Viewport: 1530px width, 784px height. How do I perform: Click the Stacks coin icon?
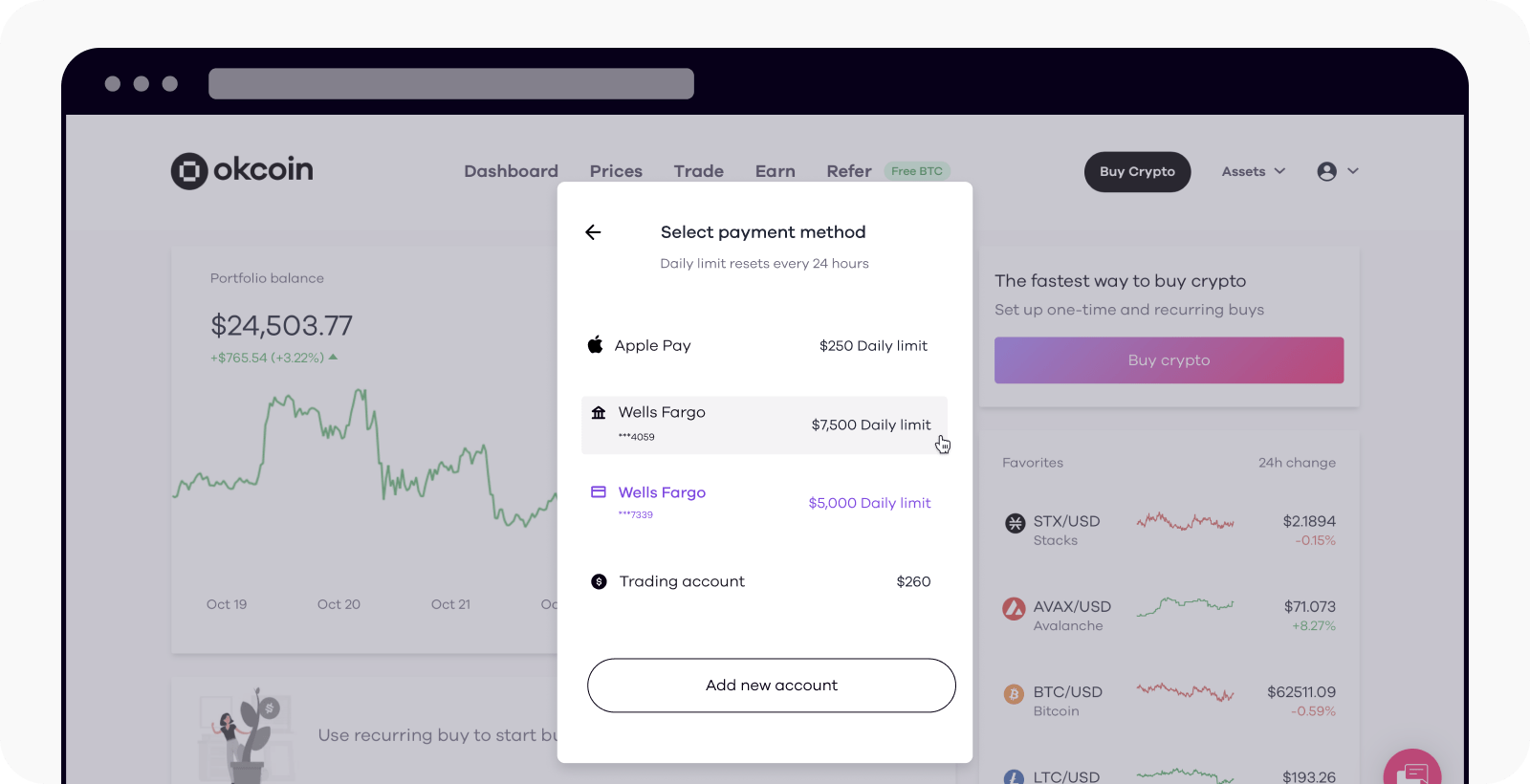tap(1013, 522)
